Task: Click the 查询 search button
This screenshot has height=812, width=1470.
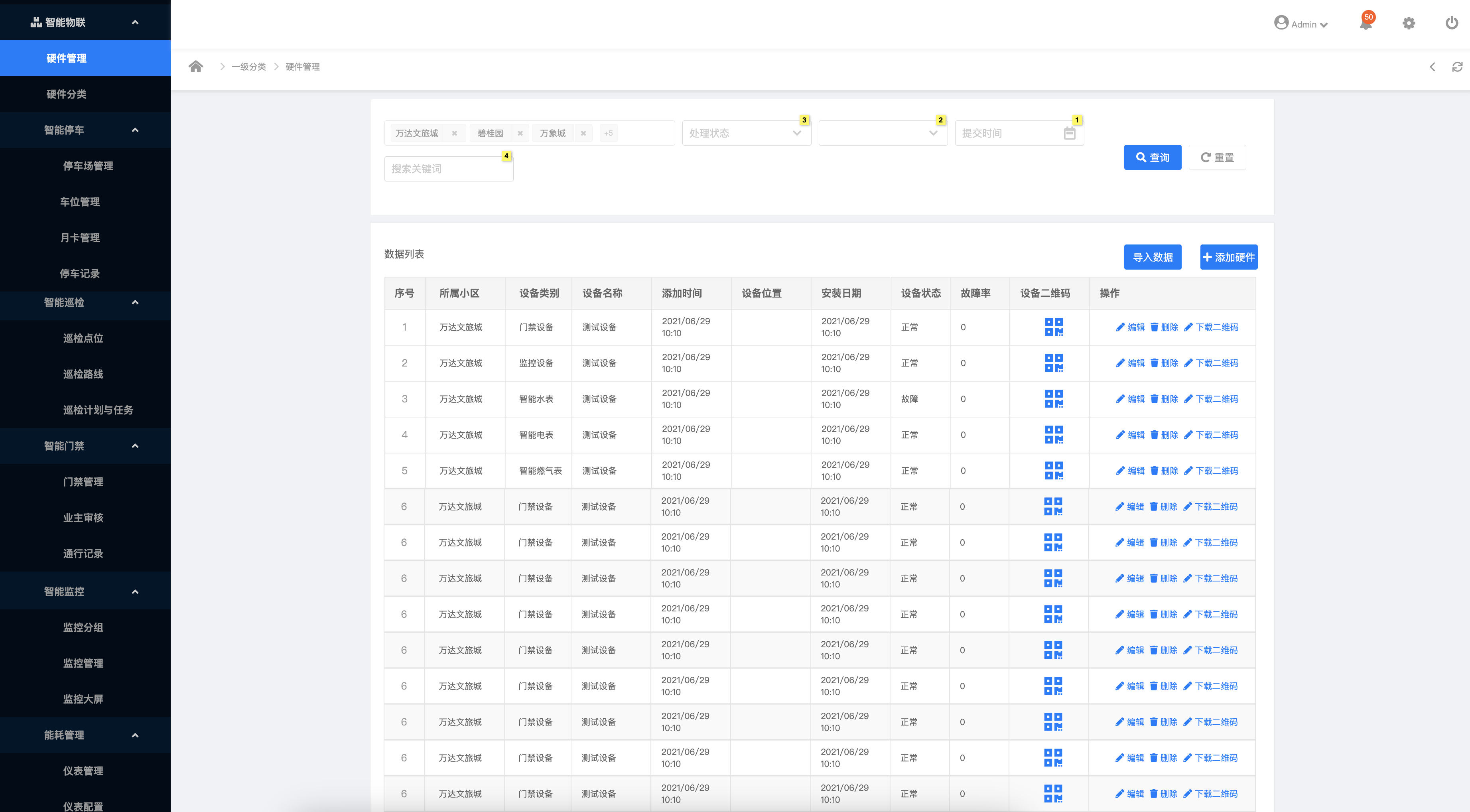Action: (1152, 158)
